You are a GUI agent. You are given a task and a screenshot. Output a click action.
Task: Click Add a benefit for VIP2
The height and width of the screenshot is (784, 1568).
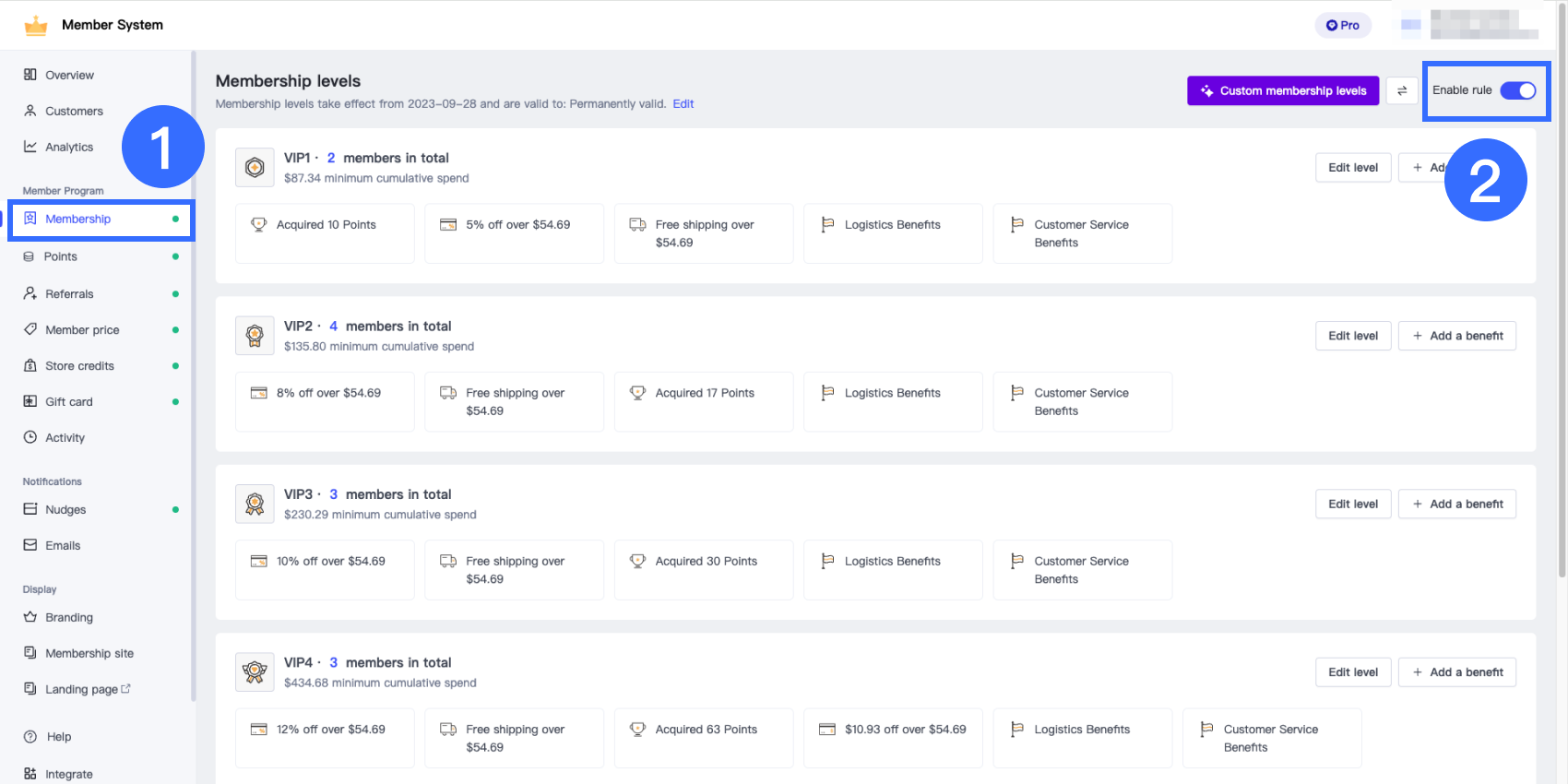(x=1457, y=336)
